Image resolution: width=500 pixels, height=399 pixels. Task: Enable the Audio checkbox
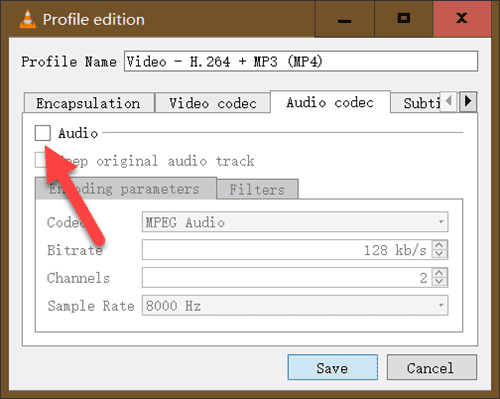[x=43, y=133]
